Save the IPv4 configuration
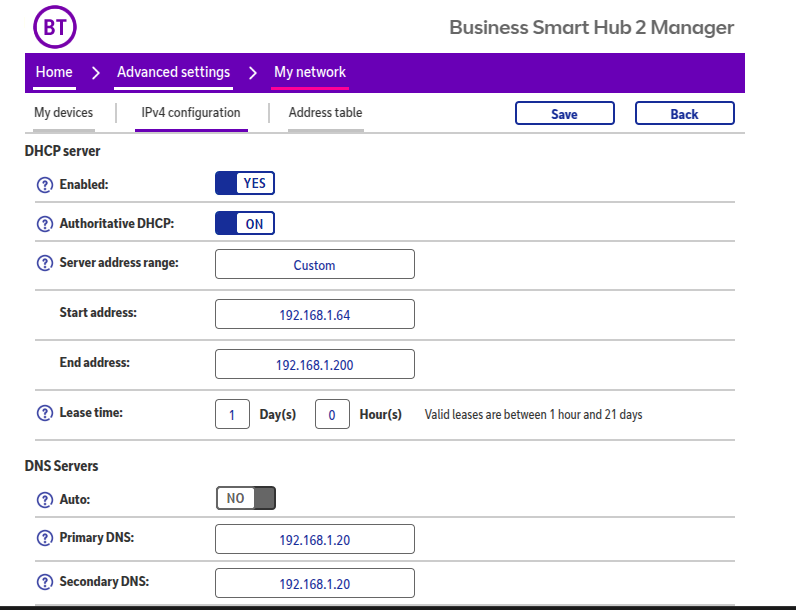The width and height of the screenshot is (796, 610). click(565, 113)
